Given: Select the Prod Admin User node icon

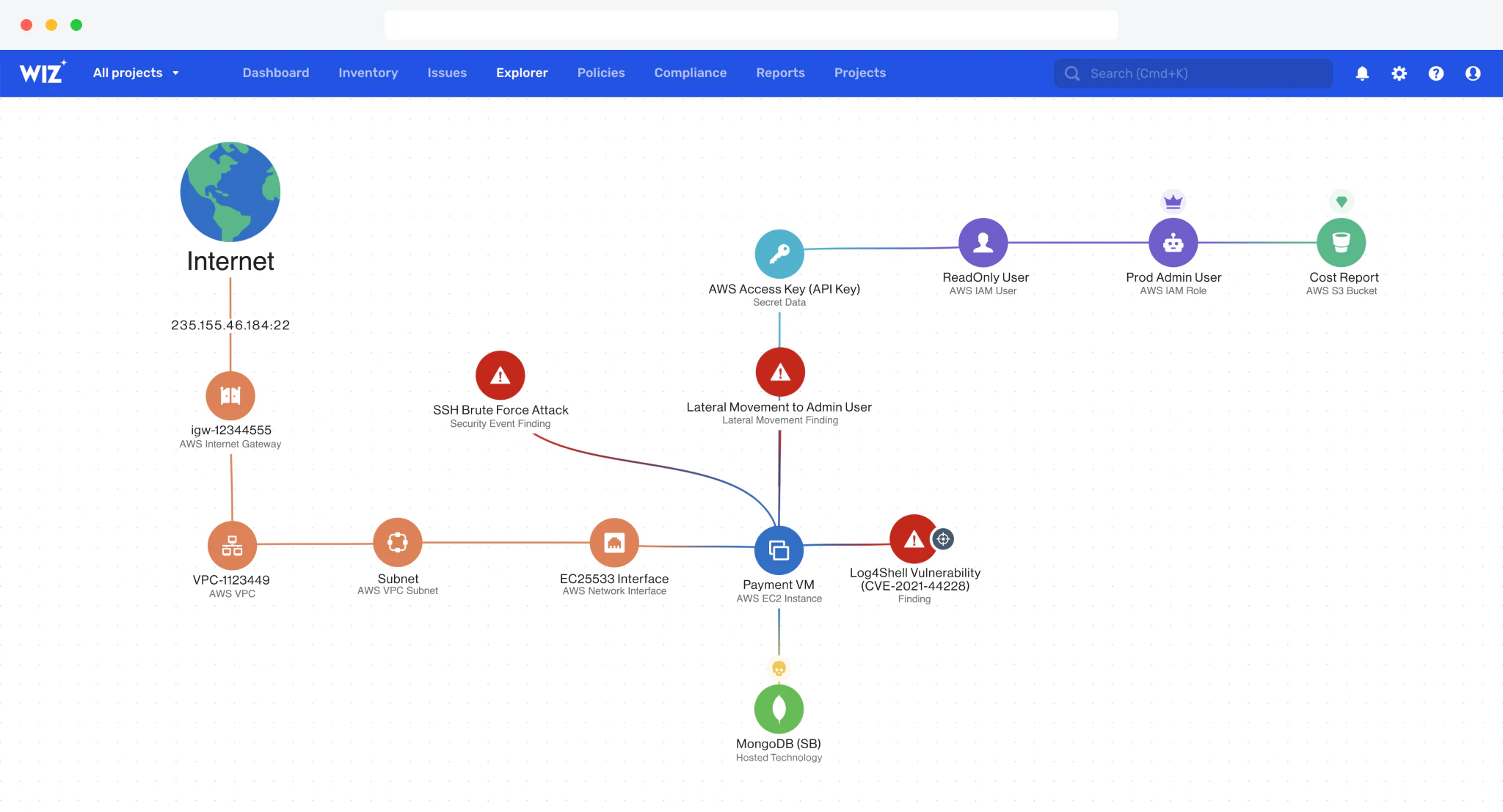Looking at the screenshot, I should [1173, 243].
